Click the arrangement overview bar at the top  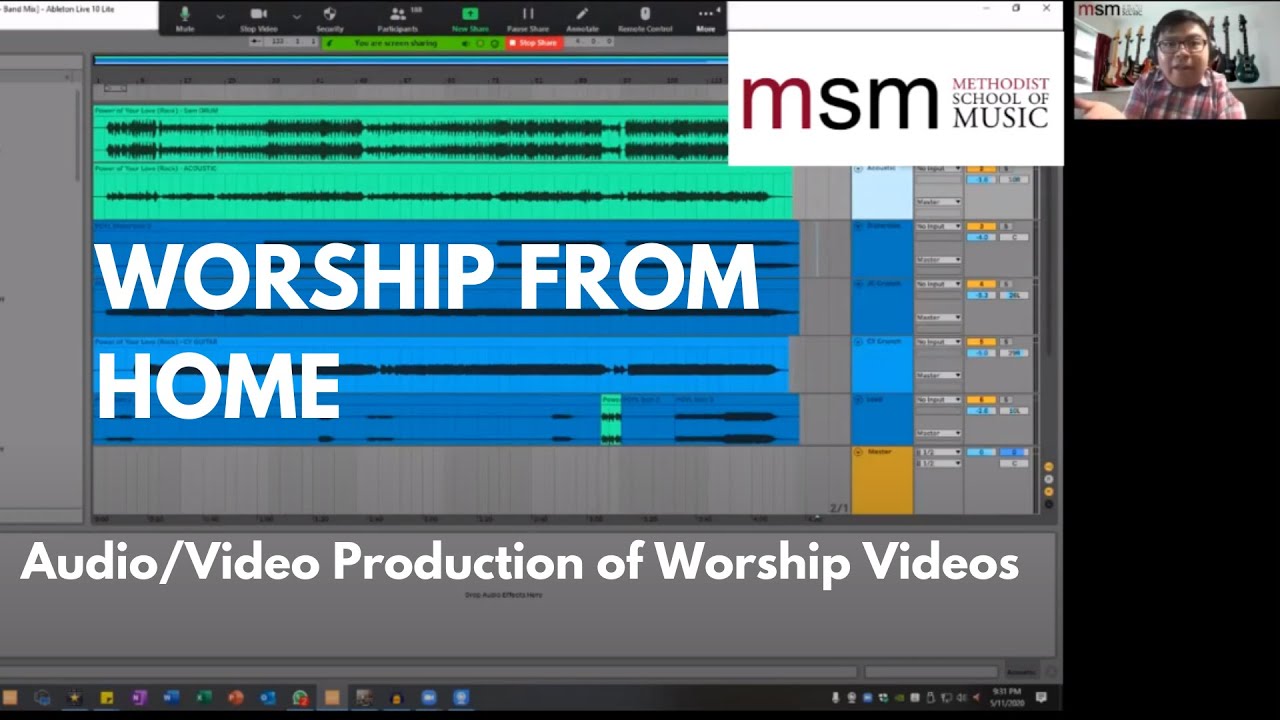(x=410, y=61)
